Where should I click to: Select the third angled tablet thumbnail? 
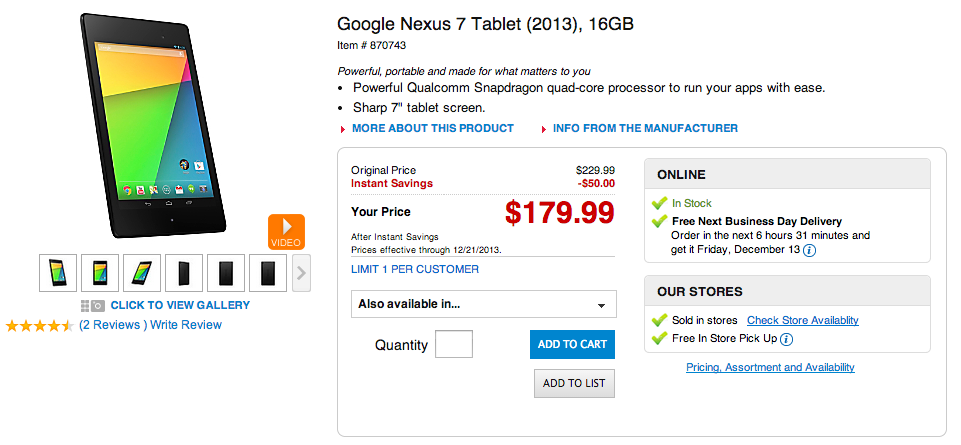coord(142,273)
